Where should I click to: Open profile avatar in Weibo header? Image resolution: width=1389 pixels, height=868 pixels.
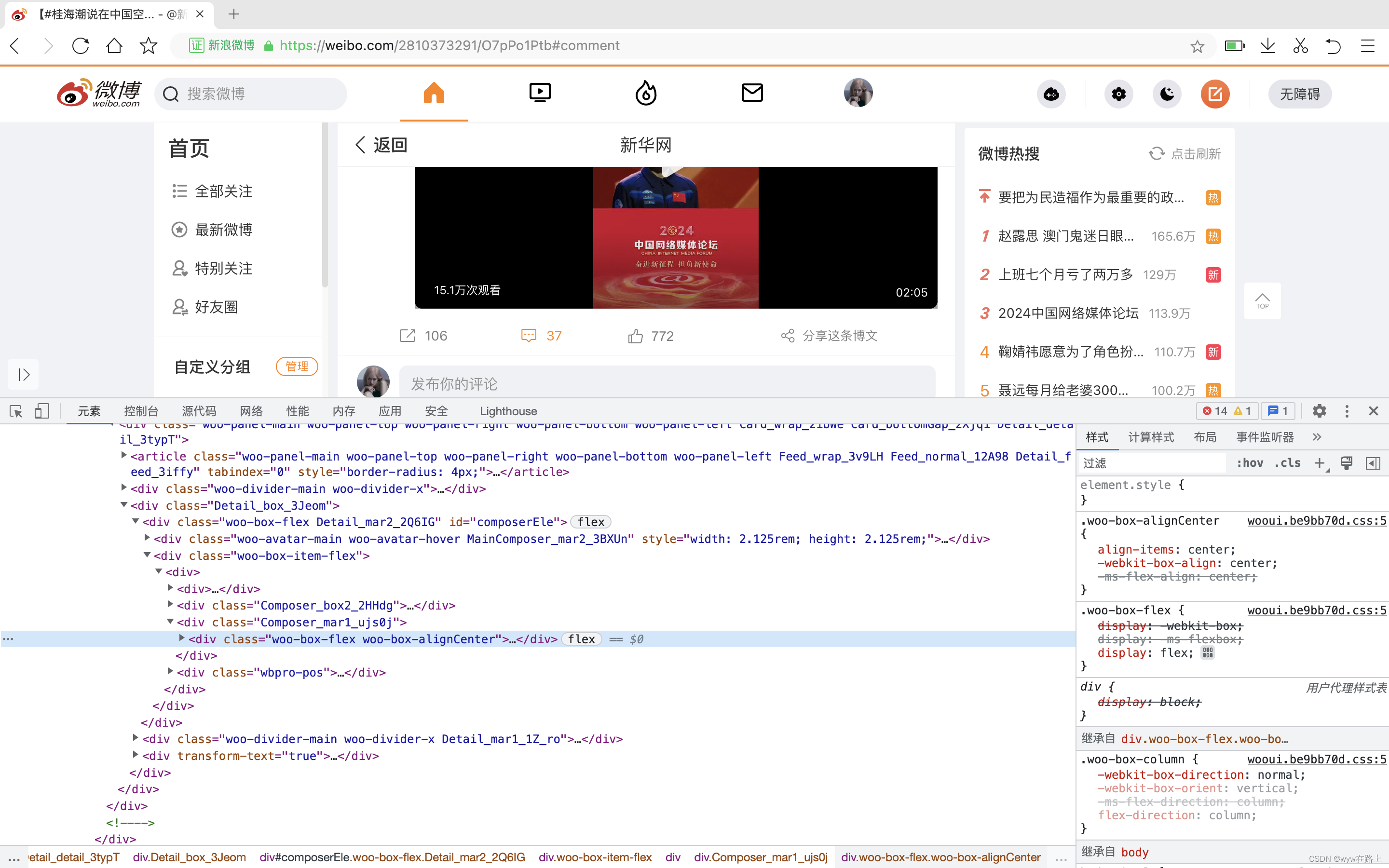pyautogui.click(x=858, y=93)
